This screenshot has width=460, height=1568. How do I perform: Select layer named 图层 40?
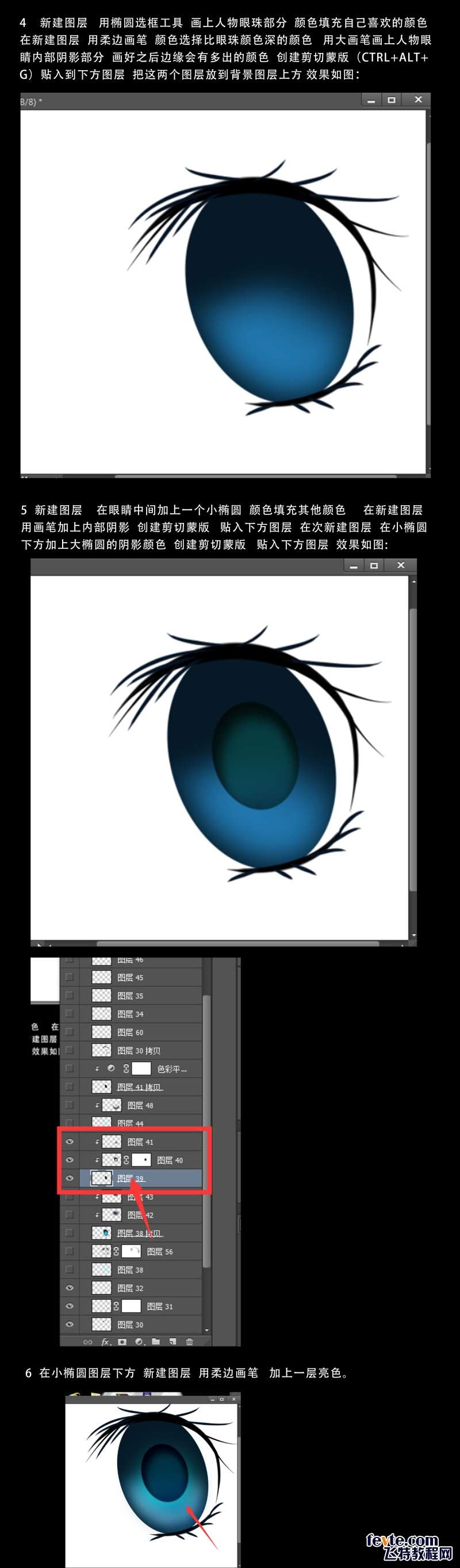click(x=170, y=1160)
